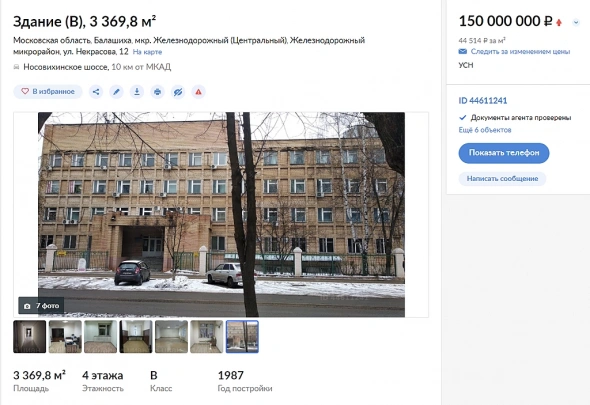Toggle В избранное favorite heart
The image size is (590, 405).
(x=48, y=91)
